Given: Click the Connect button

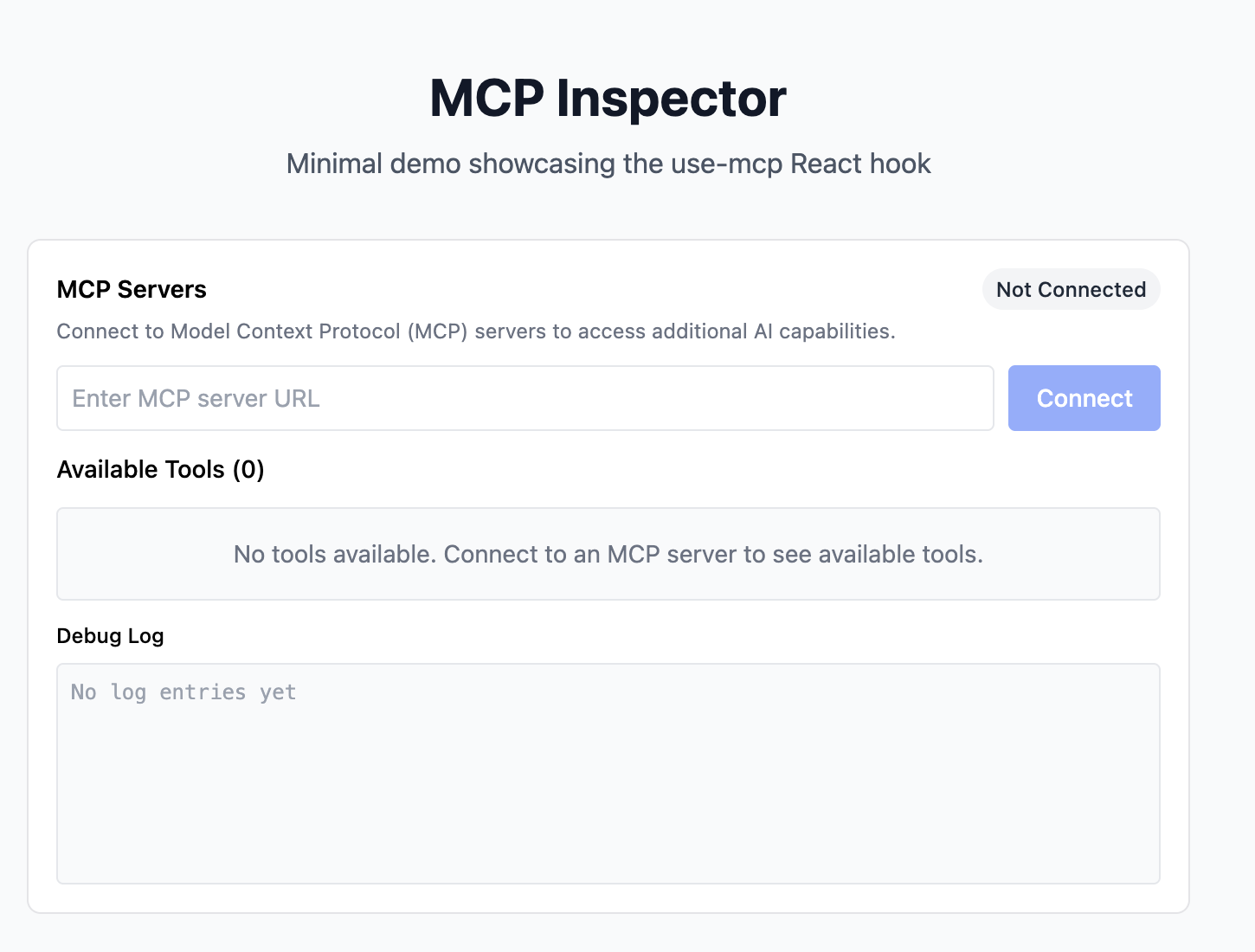Looking at the screenshot, I should coord(1084,398).
